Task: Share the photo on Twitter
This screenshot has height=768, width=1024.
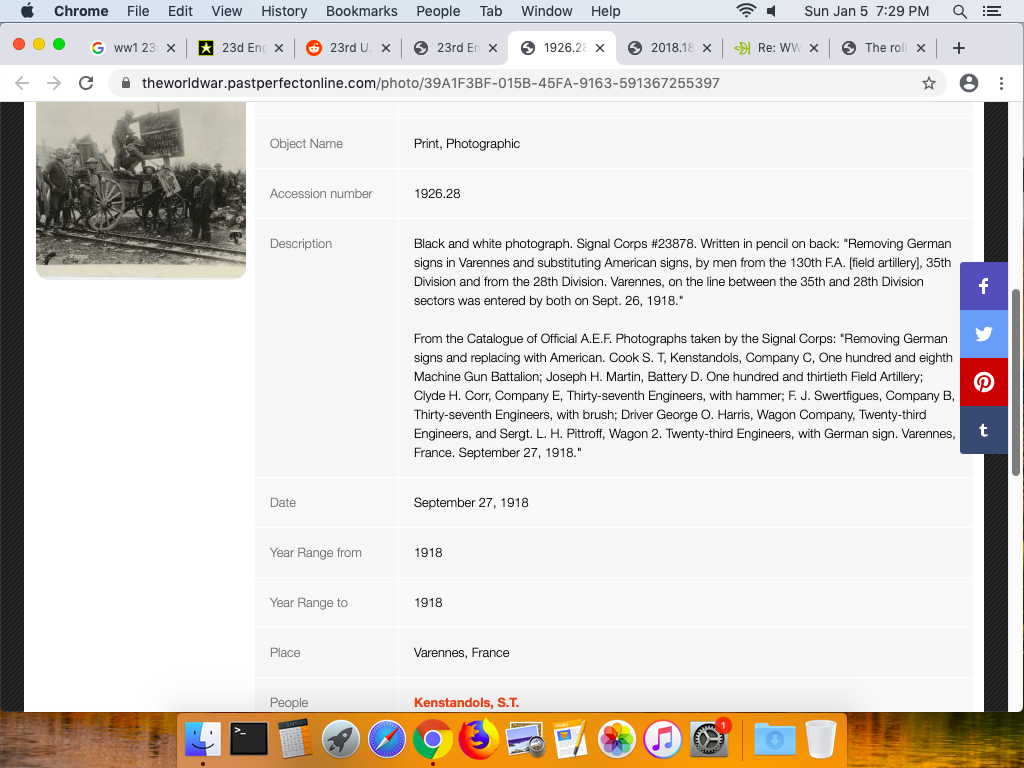Action: 984,334
